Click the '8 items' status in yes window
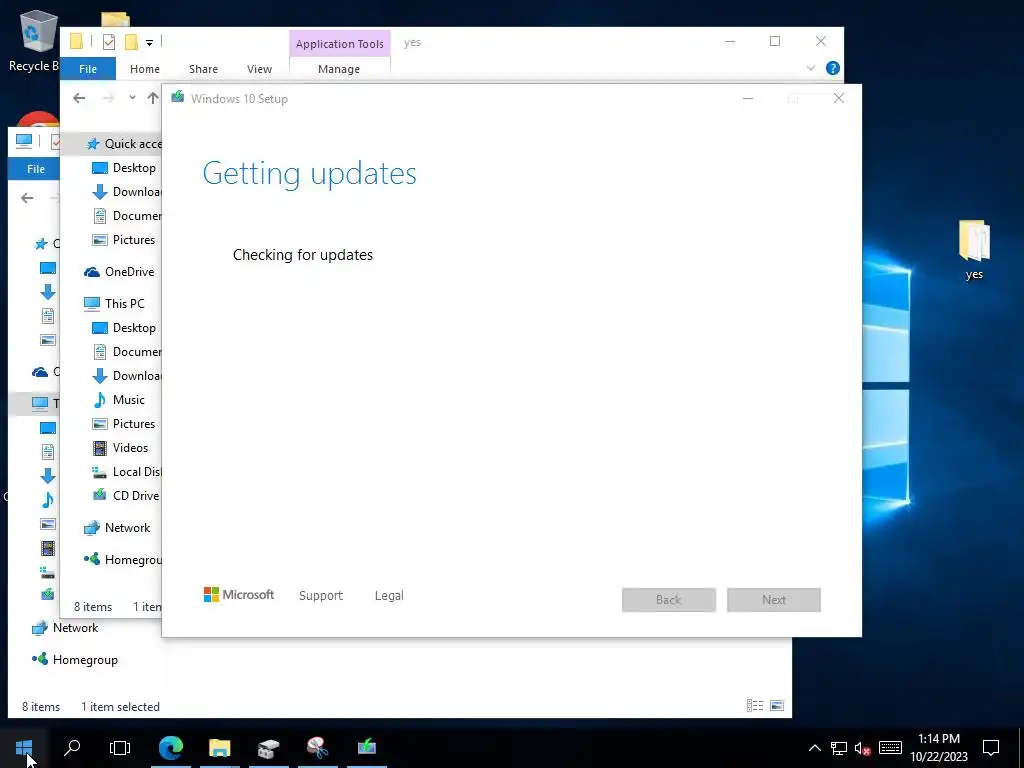The height and width of the screenshot is (768, 1024). pyautogui.click(x=93, y=607)
